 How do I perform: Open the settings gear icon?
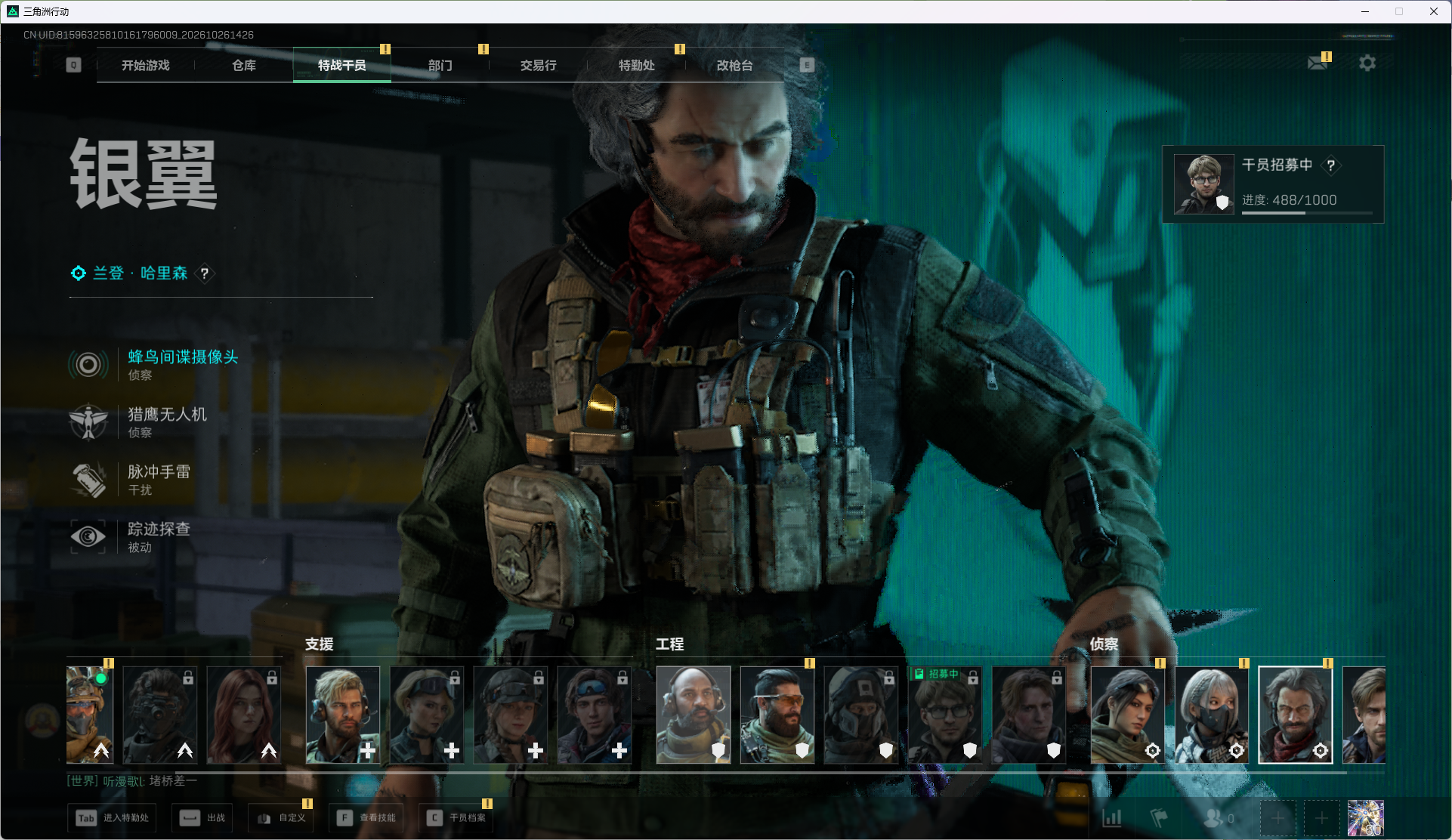(x=1367, y=63)
